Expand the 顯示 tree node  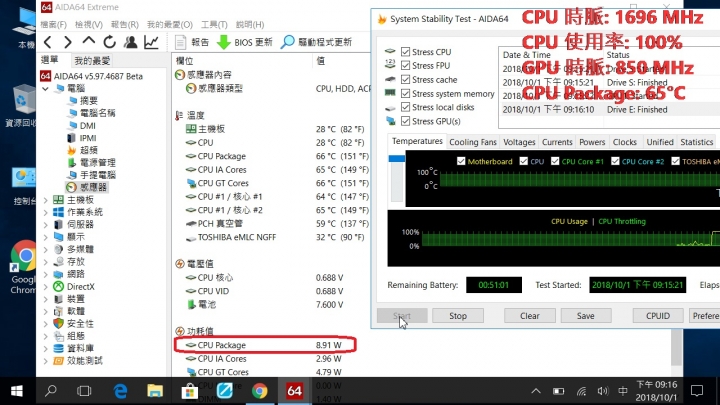pyautogui.click(x=45, y=237)
